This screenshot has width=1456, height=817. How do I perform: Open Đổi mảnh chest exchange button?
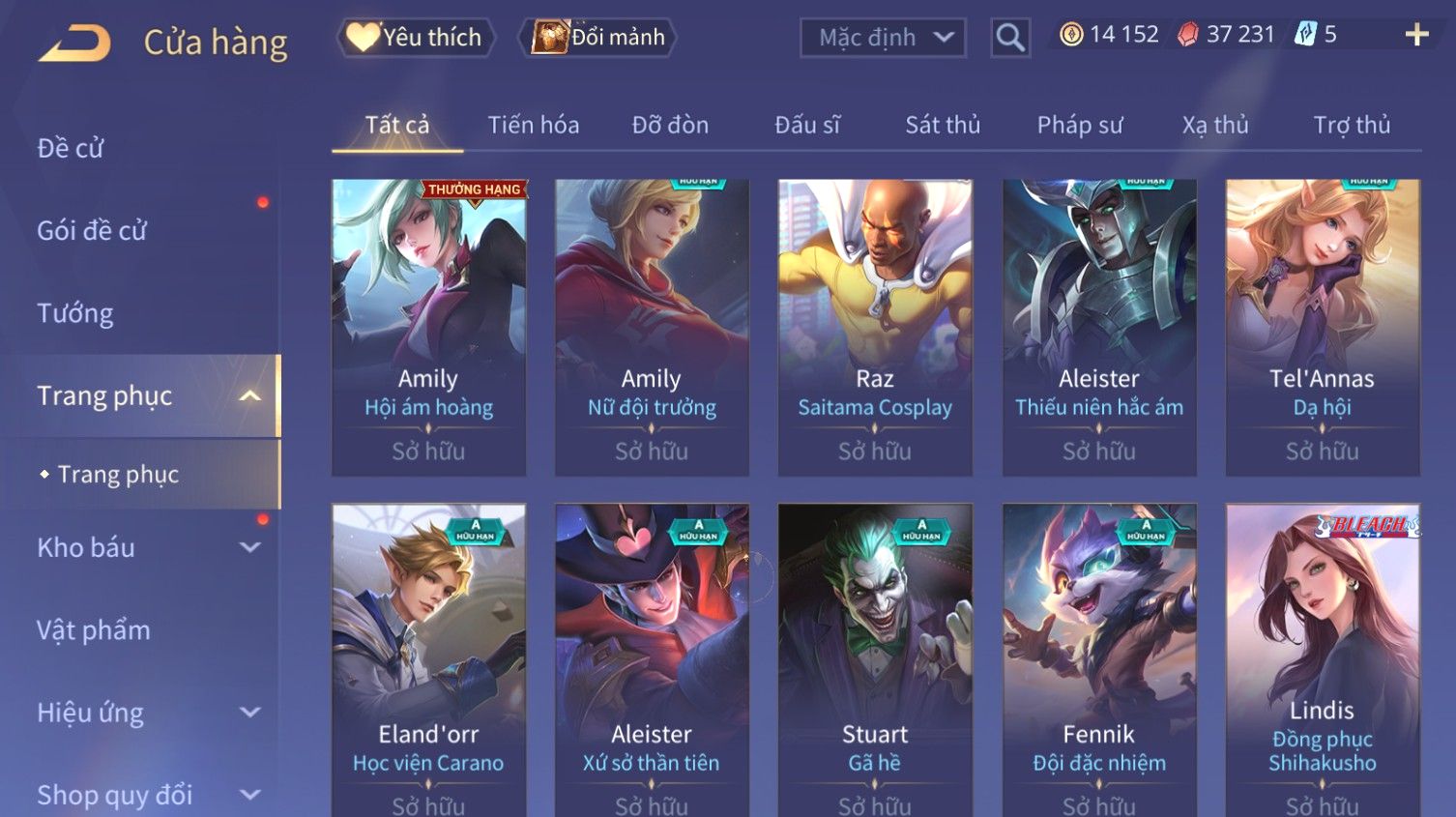597,38
